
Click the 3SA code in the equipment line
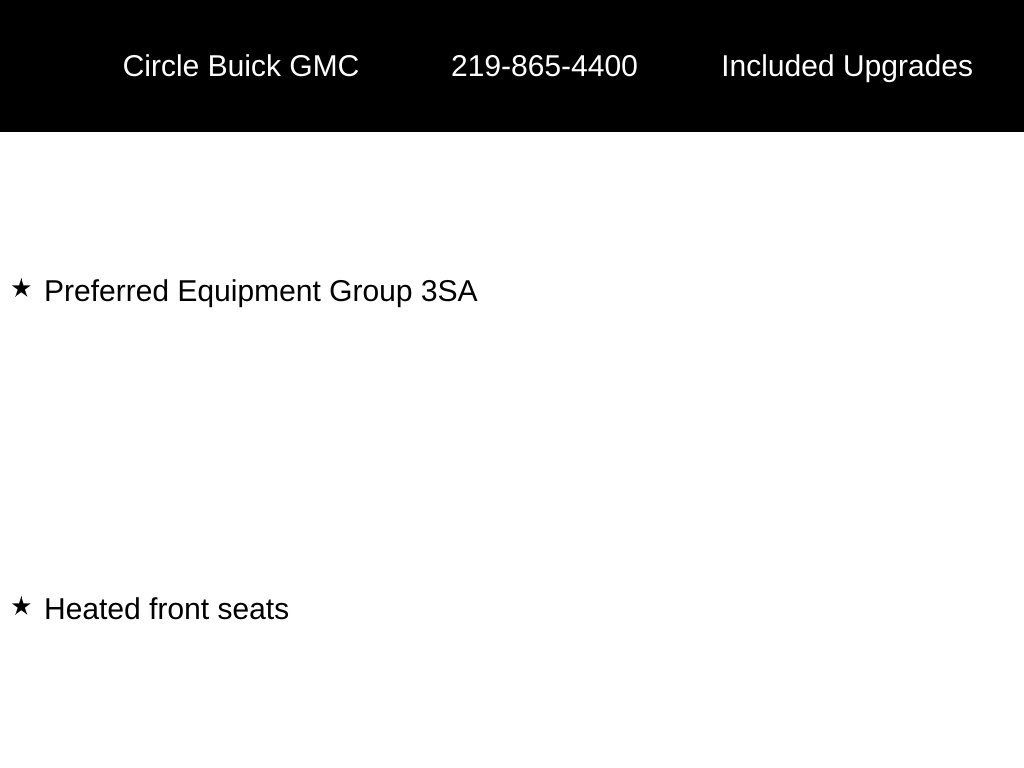[449, 291]
